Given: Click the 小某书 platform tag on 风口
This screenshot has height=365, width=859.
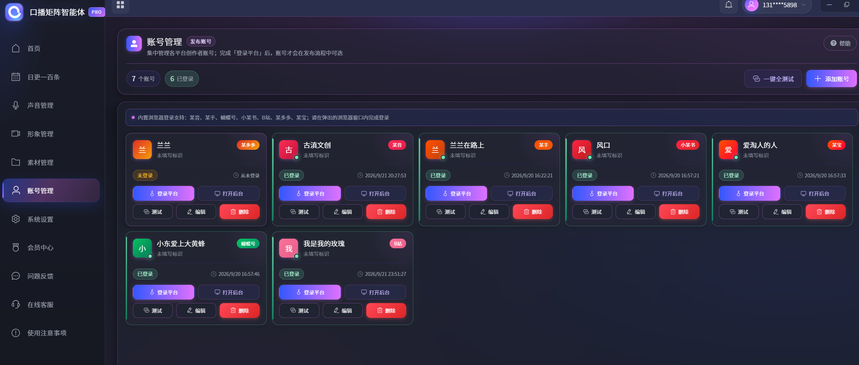Looking at the screenshot, I should [688, 145].
